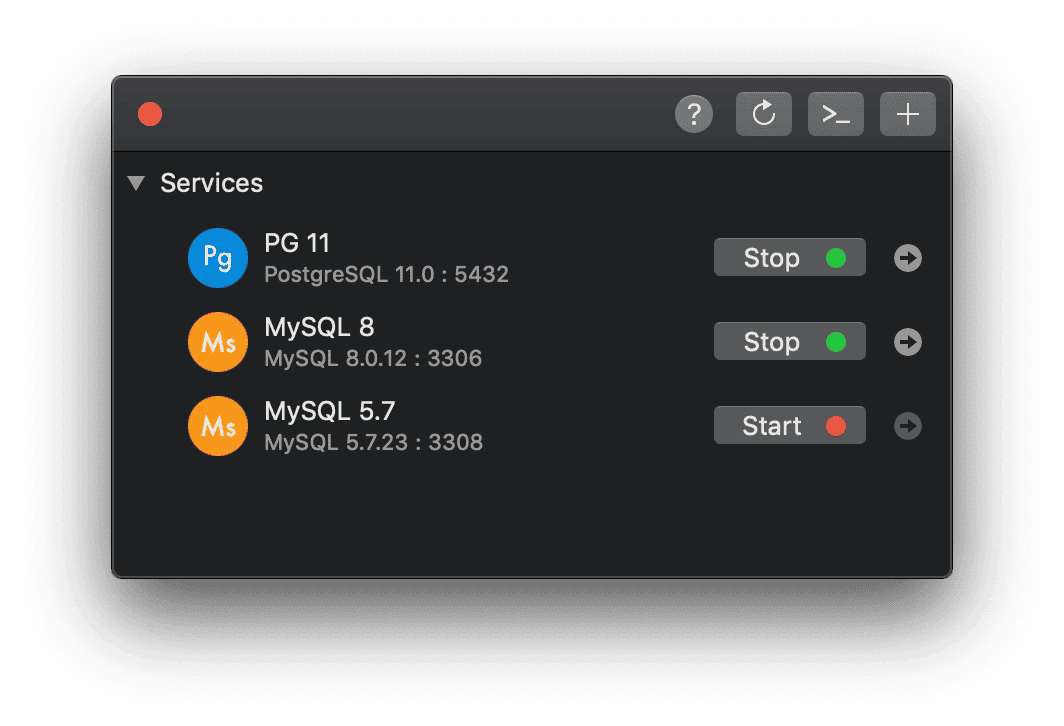Select the MySQL 8 service name
1064x726 pixels.
[319, 327]
